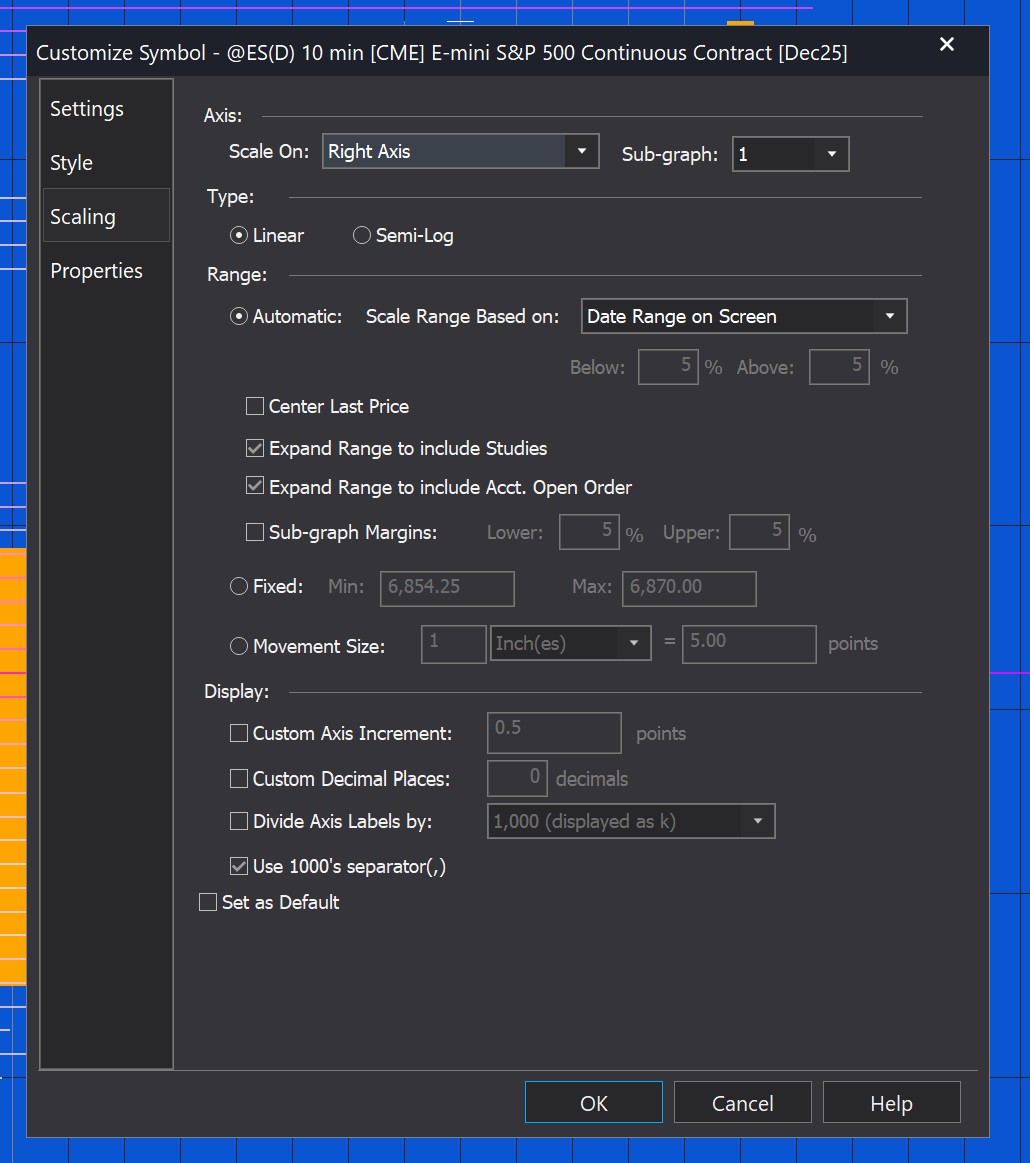Disable Use 1000's separator
This screenshot has width=1030, height=1163.
pos(238,866)
